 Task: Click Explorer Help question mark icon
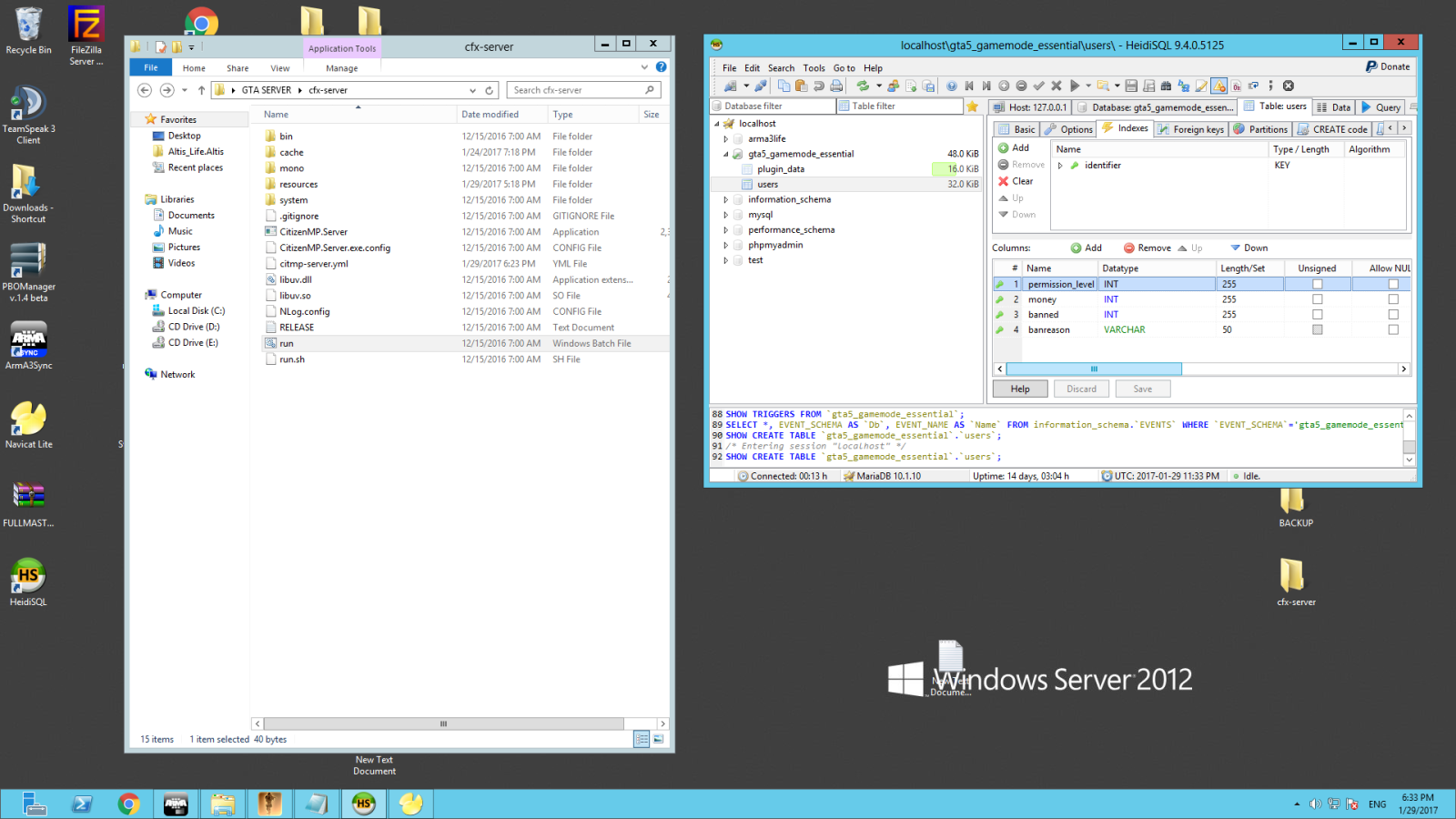point(662,66)
